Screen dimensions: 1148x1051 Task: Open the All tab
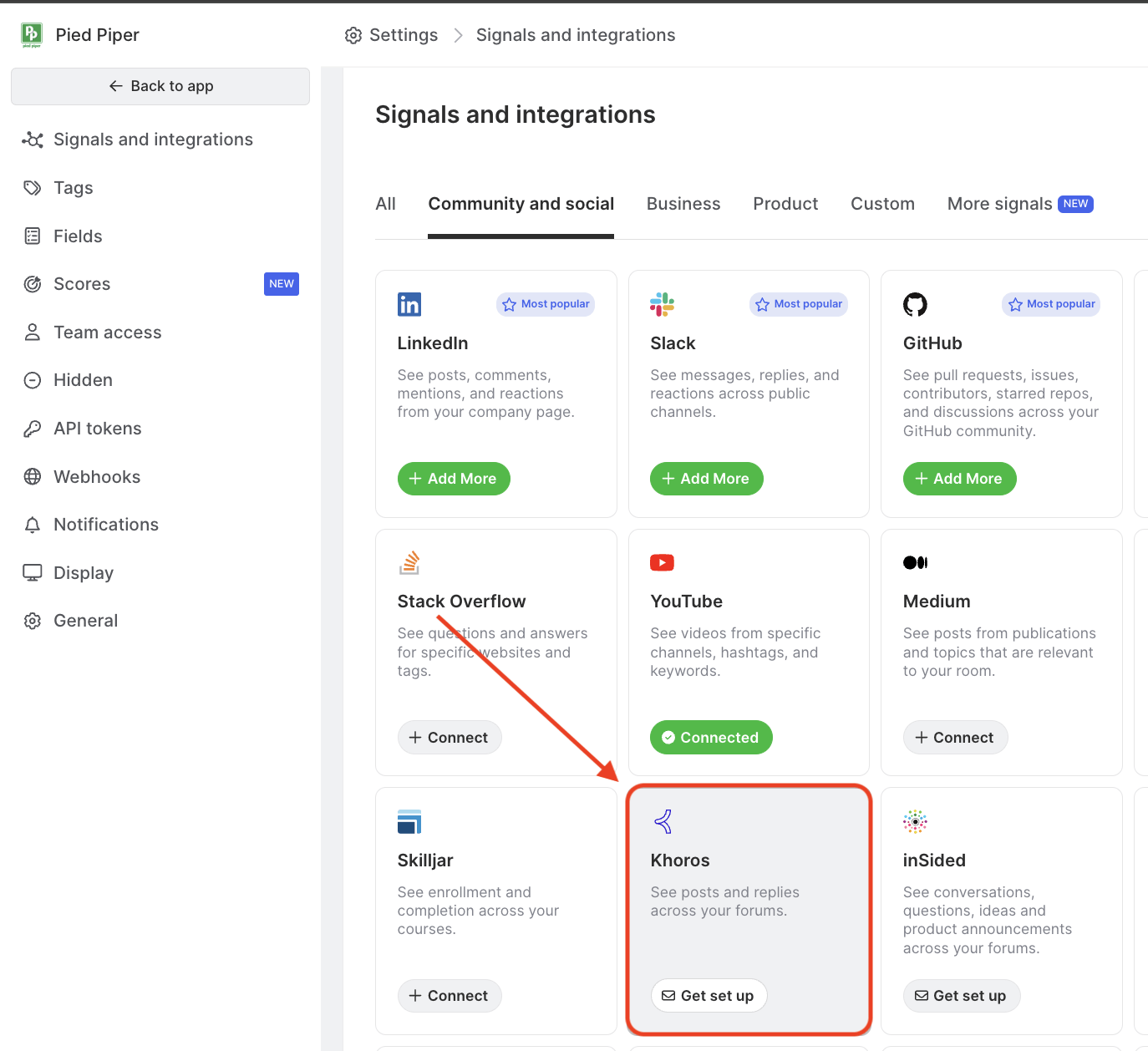tap(386, 204)
